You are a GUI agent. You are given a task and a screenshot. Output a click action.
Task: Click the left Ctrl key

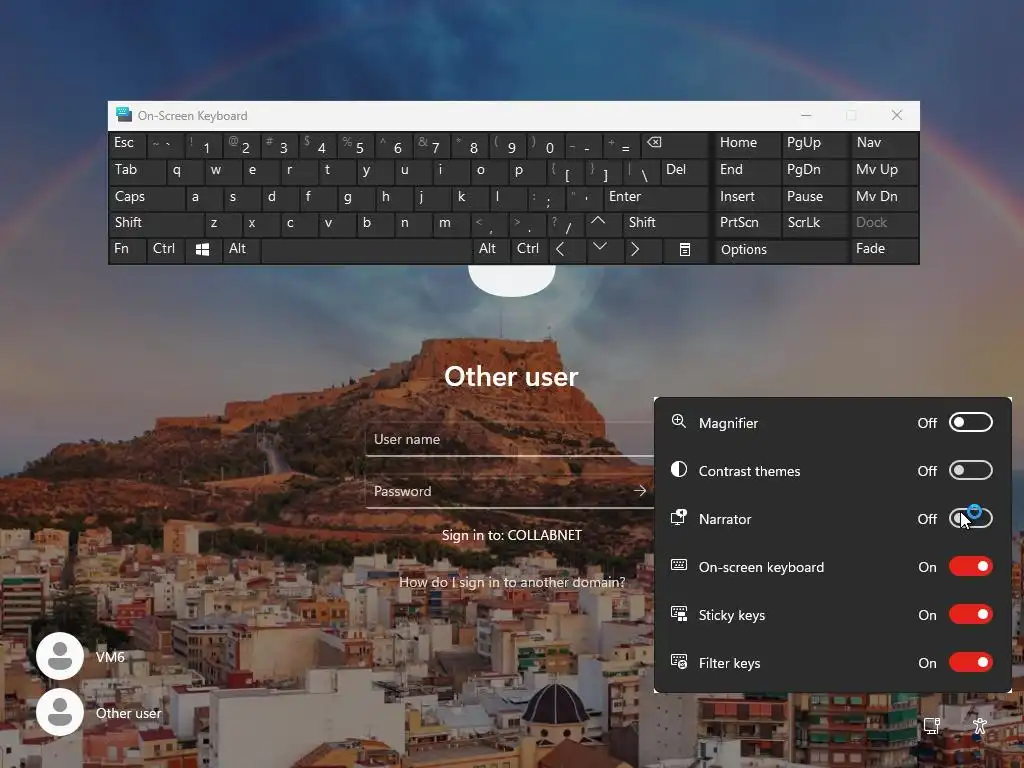coord(165,249)
